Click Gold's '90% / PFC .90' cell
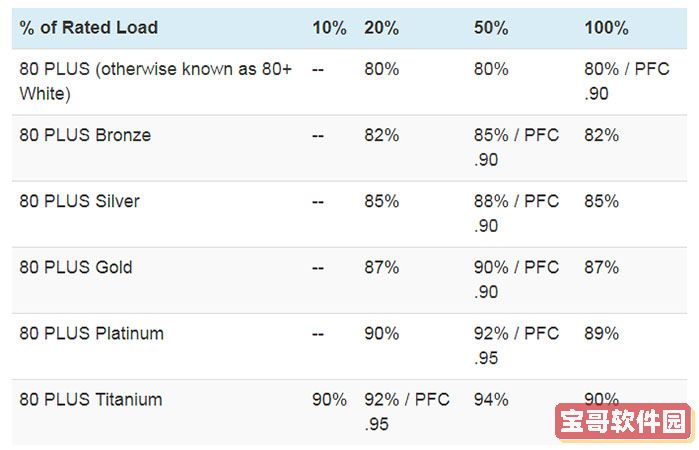 click(517, 280)
